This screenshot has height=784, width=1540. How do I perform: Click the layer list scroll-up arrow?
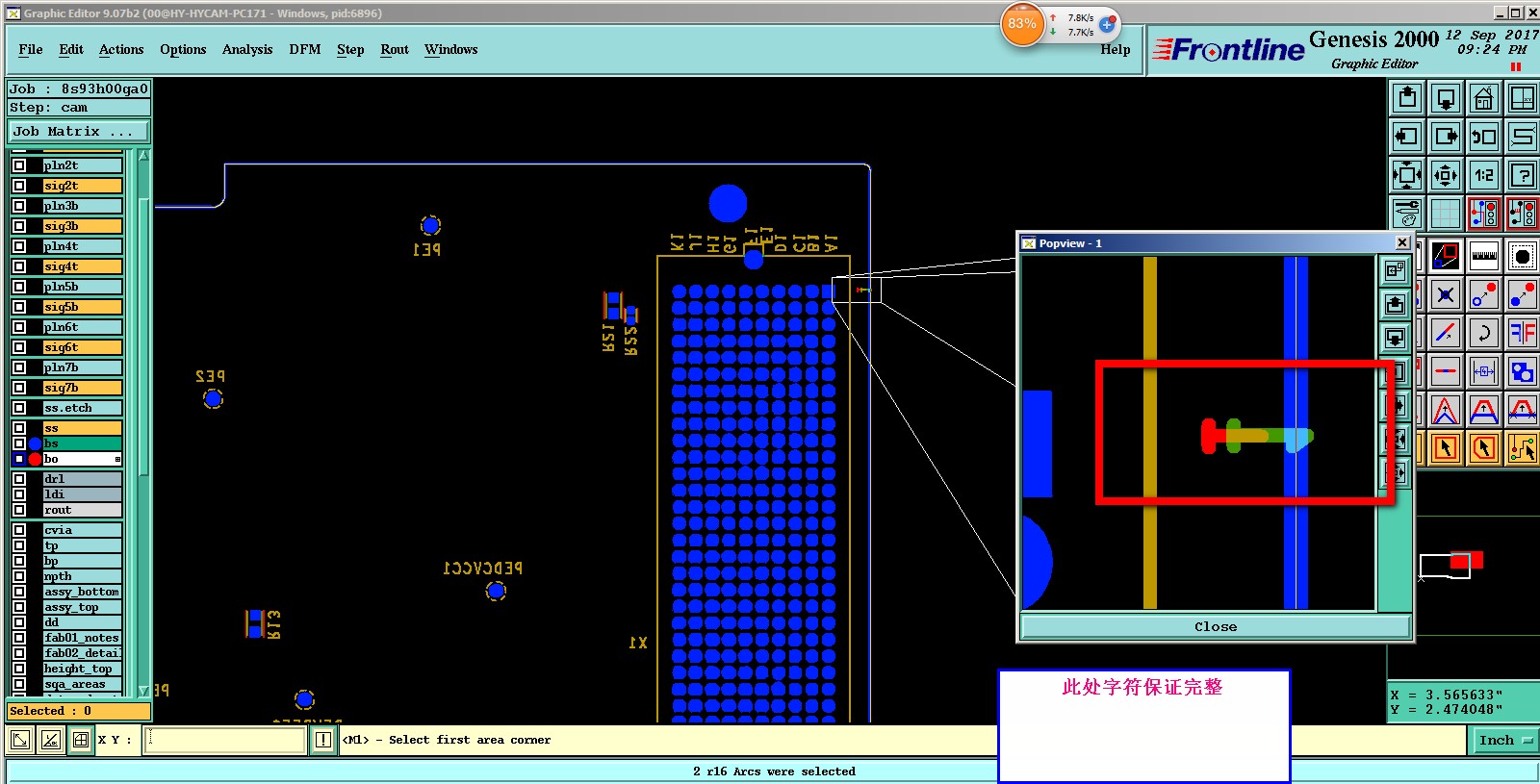pyautogui.click(x=144, y=155)
